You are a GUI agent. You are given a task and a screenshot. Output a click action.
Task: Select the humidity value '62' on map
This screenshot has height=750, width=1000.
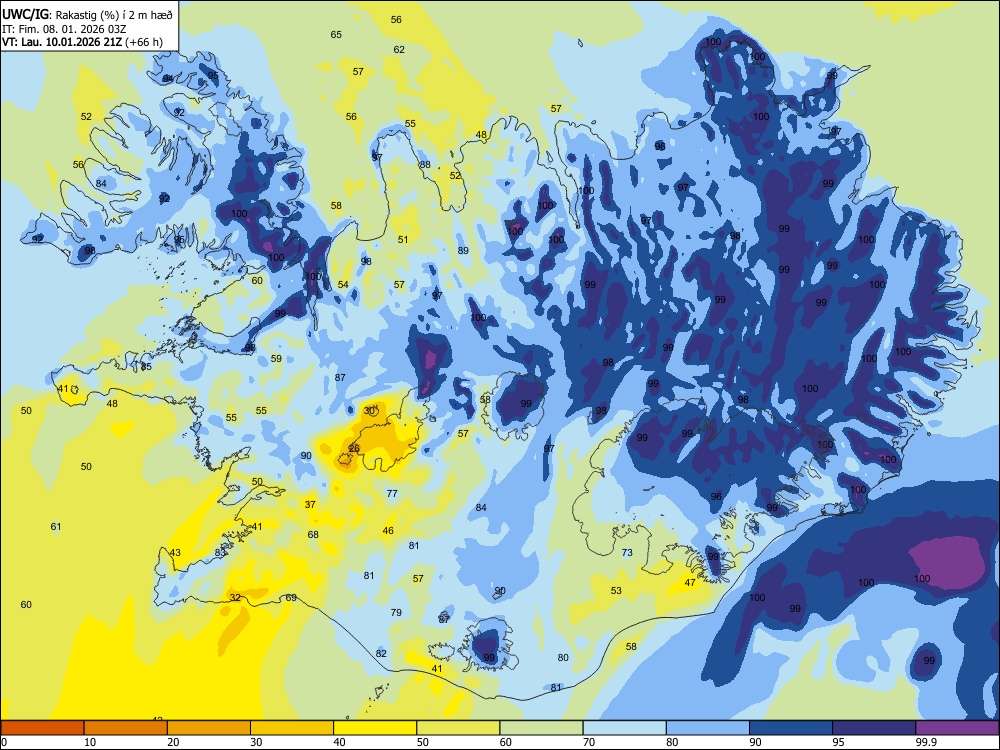[x=399, y=49]
